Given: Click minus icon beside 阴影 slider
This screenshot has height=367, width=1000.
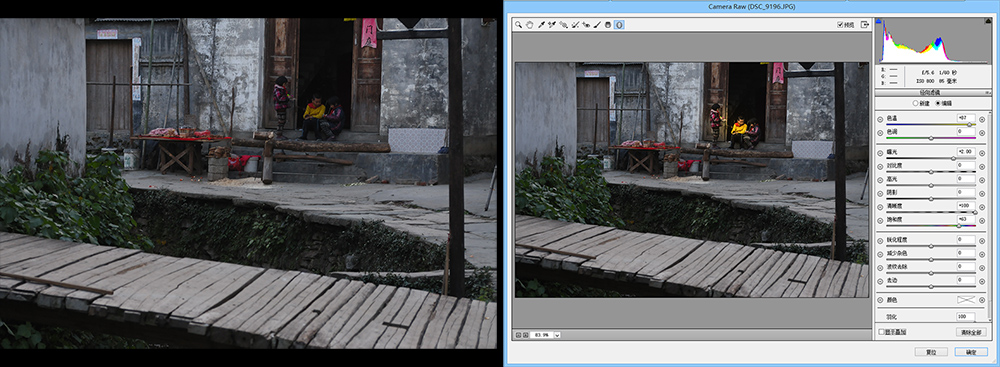Looking at the screenshot, I should [880, 193].
